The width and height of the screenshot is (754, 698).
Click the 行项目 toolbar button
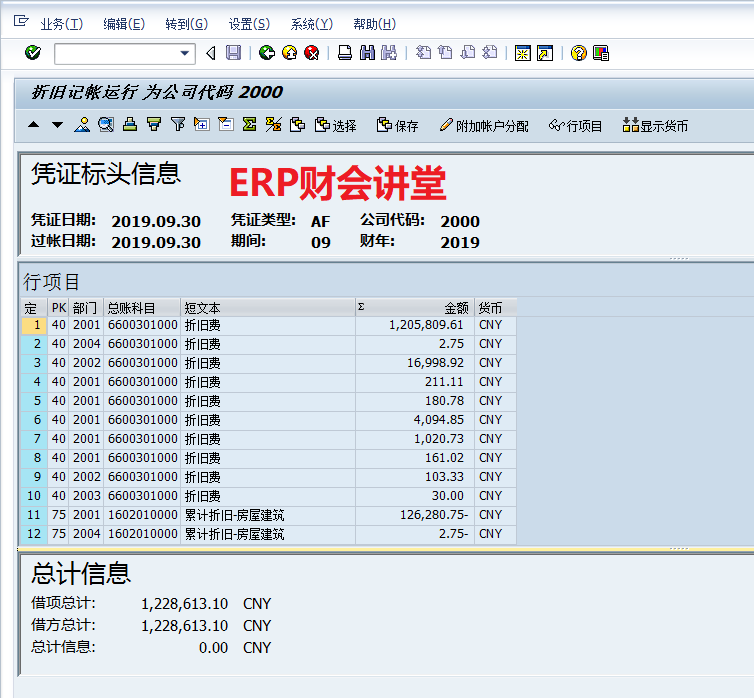point(576,126)
